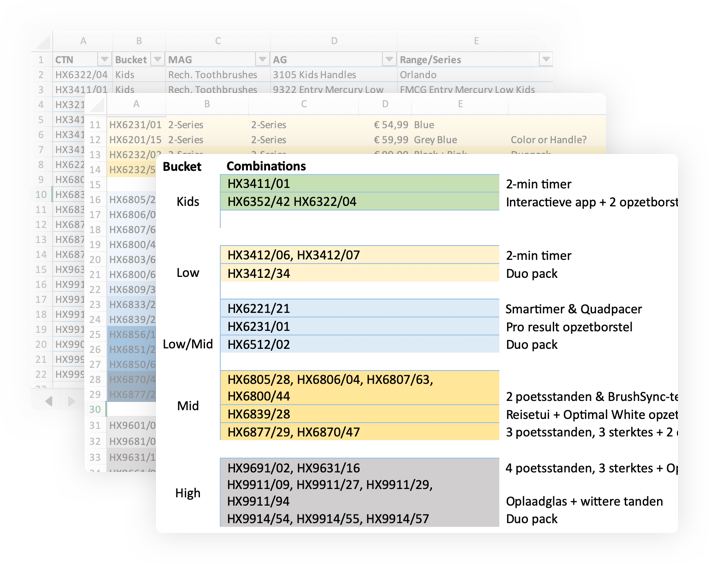709x564 pixels.
Task: Select row 25 header in middle spreadsheet
Action: pyautogui.click(x=95, y=335)
